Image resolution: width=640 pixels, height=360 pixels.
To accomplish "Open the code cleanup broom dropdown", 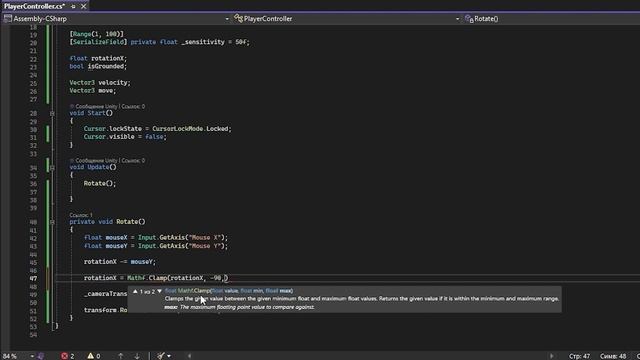I will 169,356.
